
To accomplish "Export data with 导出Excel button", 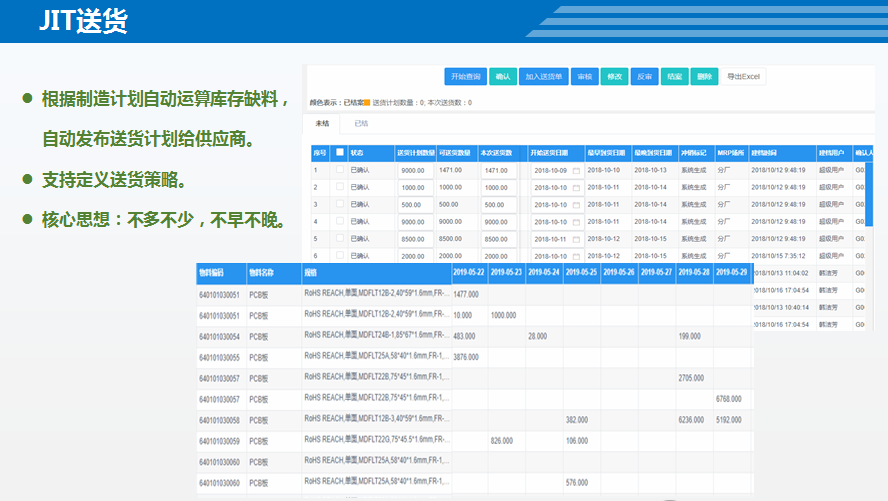I will (x=744, y=76).
